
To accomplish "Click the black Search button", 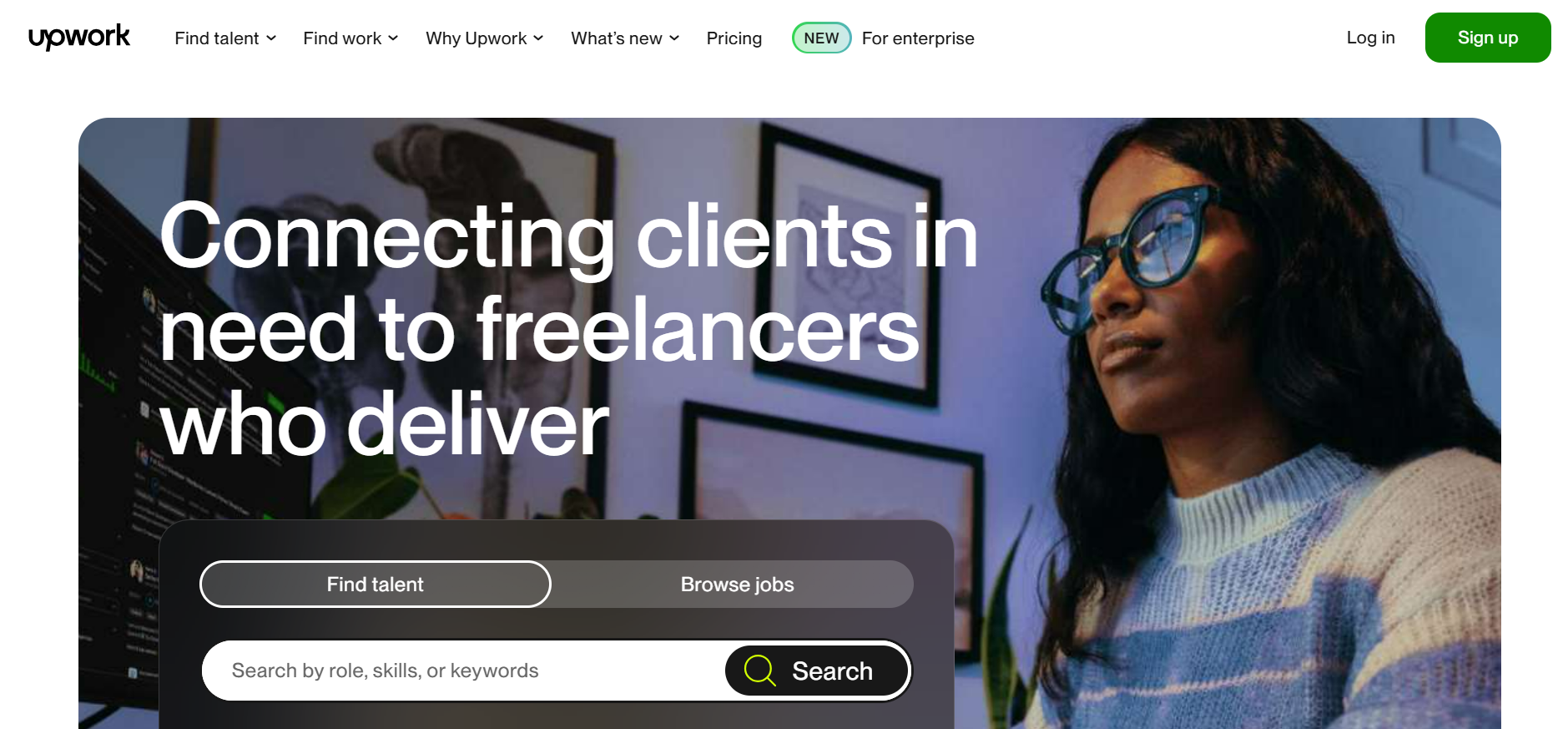I will click(817, 671).
